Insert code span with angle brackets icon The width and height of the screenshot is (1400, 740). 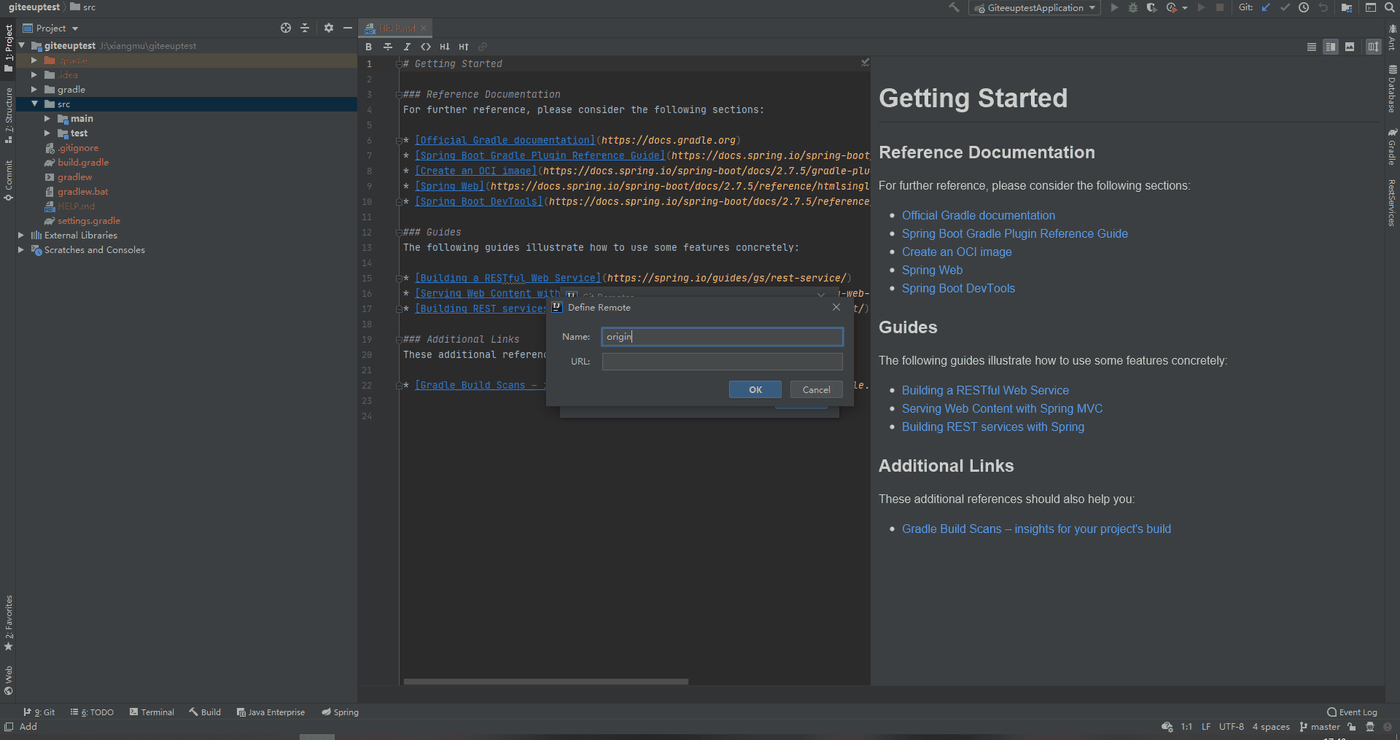(426, 47)
